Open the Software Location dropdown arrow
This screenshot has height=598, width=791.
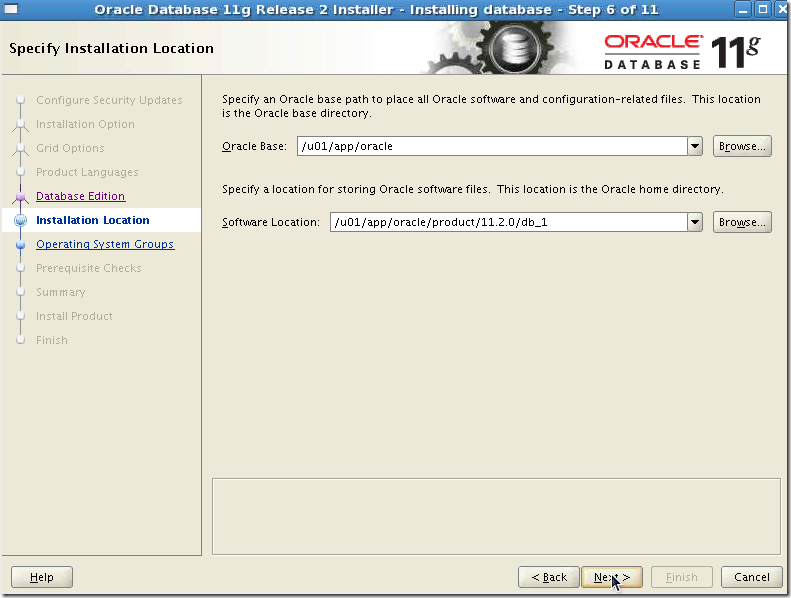(695, 222)
